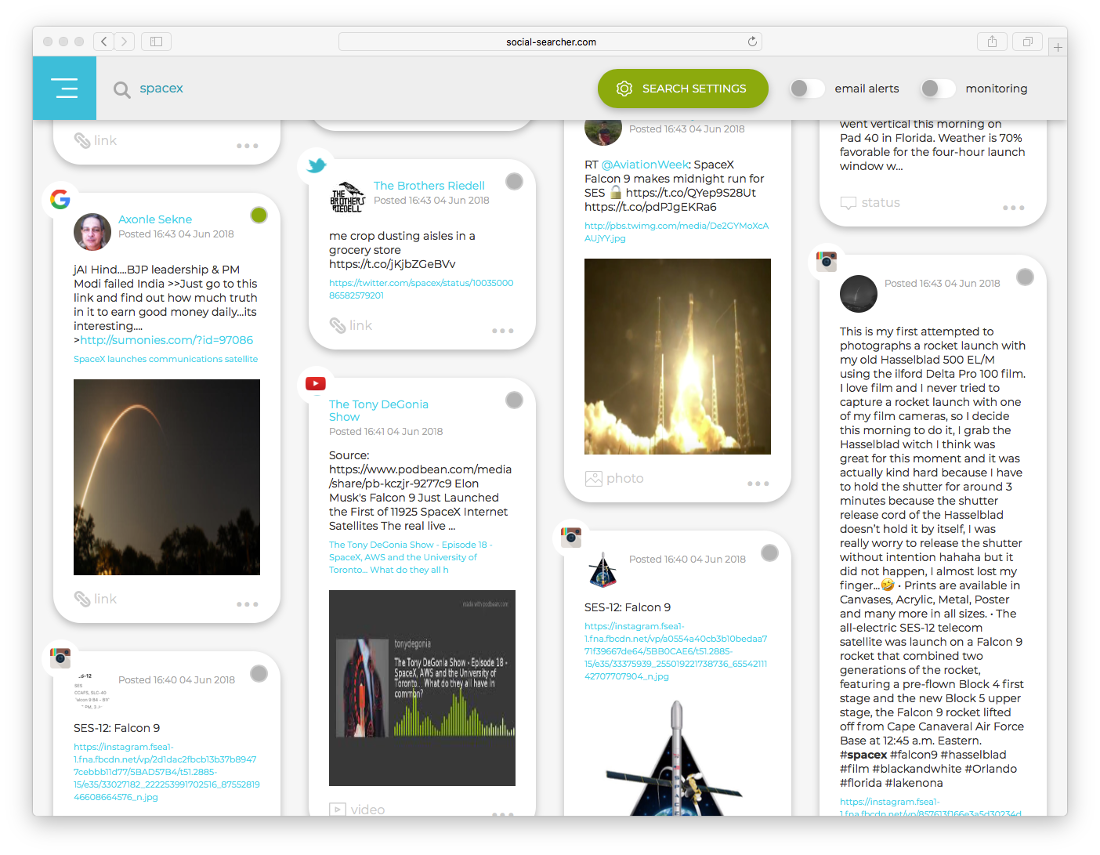Open a new browser tab
This screenshot has height=855, width=1100.
click(1058, 48)
